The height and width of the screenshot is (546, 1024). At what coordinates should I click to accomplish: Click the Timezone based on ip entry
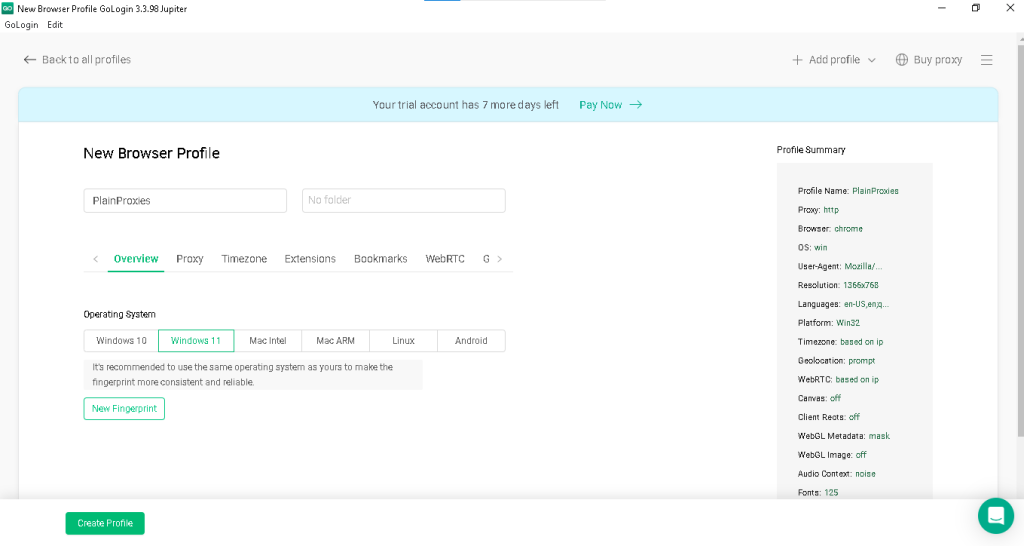pyautogui.click(x=840, y=342)
